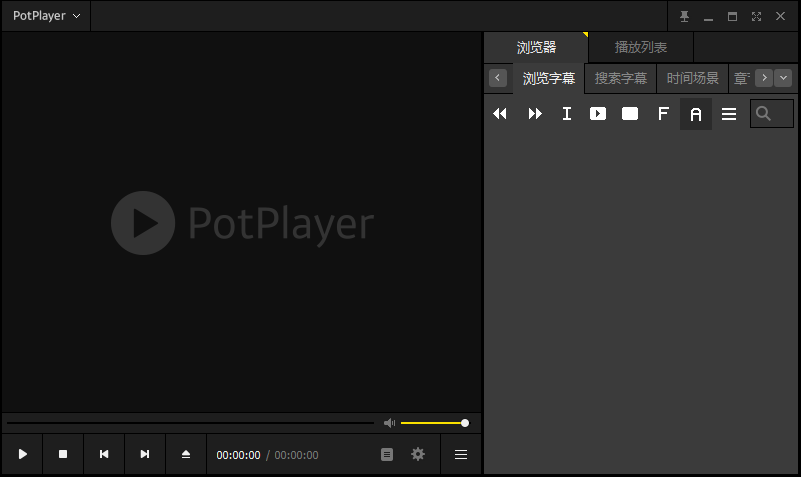
Task: Maximize the PotPlayer window
Action: point(732,16)
